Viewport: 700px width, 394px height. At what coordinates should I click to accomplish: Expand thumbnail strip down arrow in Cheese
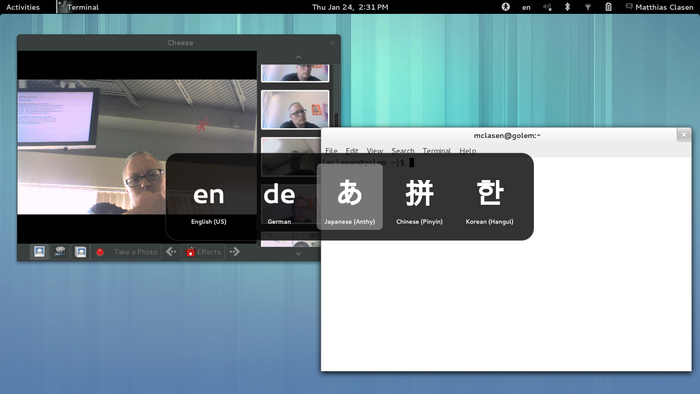coord(298,253)
